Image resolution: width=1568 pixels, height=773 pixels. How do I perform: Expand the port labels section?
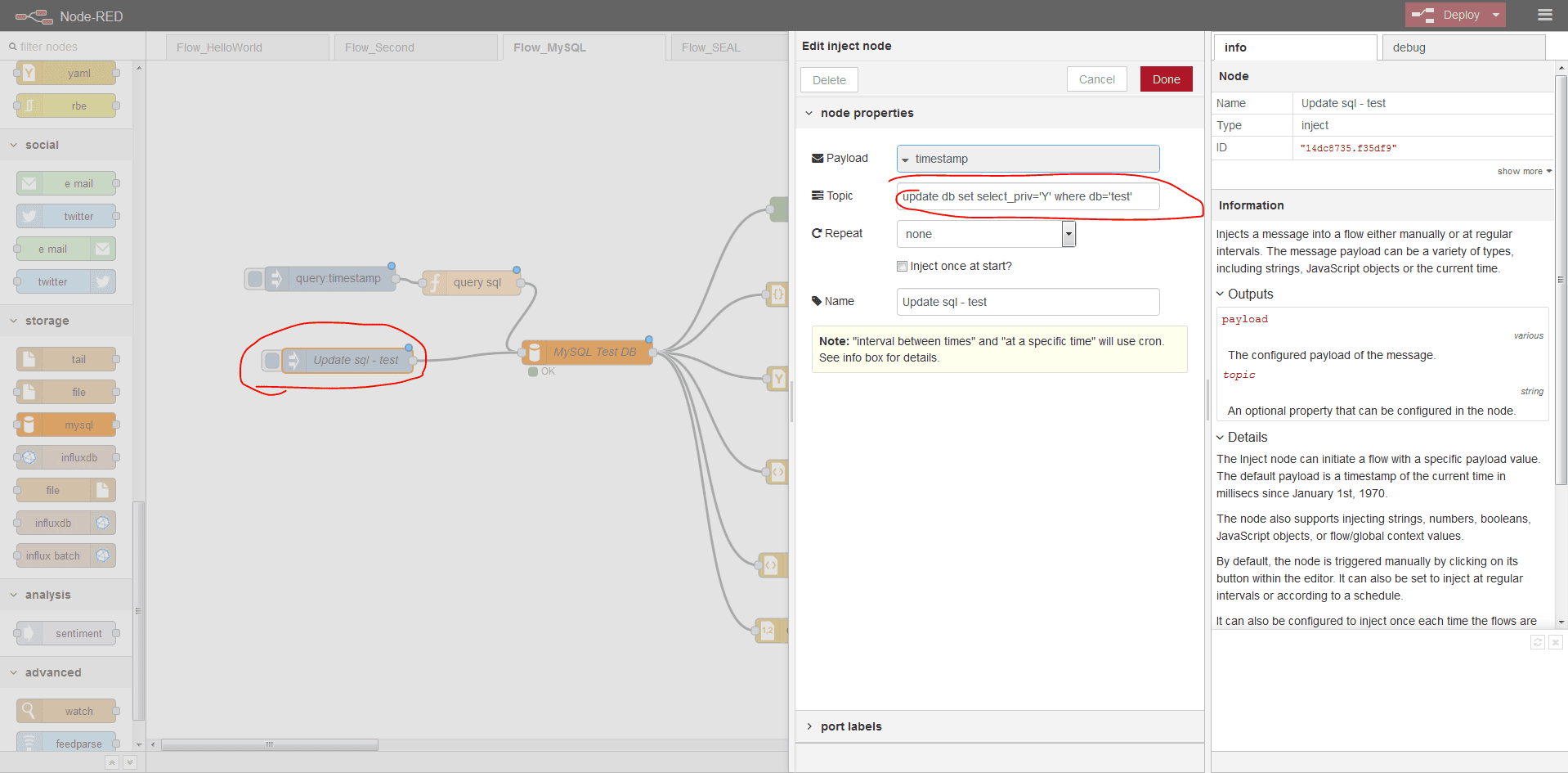850,726
